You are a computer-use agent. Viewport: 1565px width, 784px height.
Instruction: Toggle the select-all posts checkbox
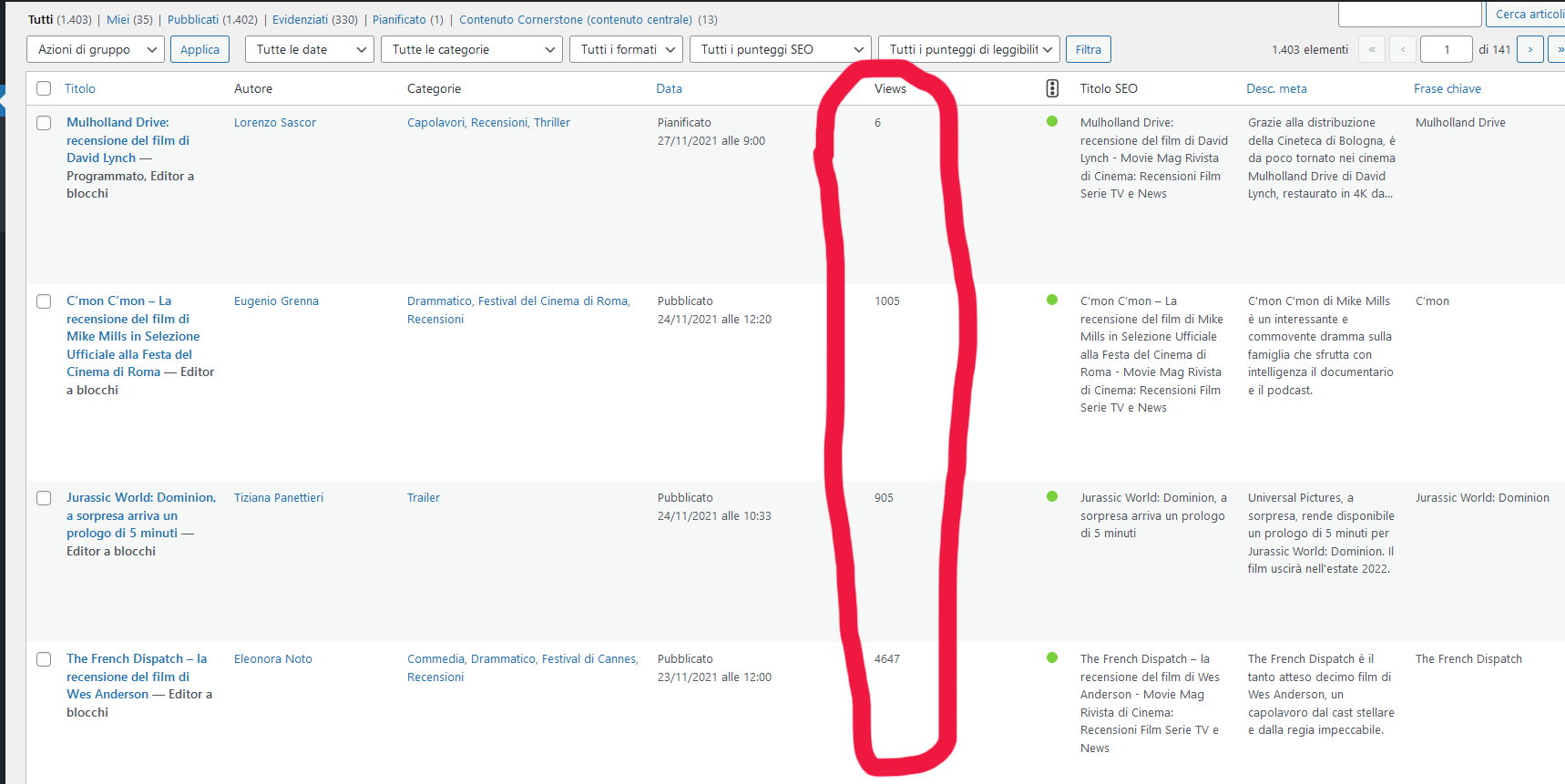point(44,88)
